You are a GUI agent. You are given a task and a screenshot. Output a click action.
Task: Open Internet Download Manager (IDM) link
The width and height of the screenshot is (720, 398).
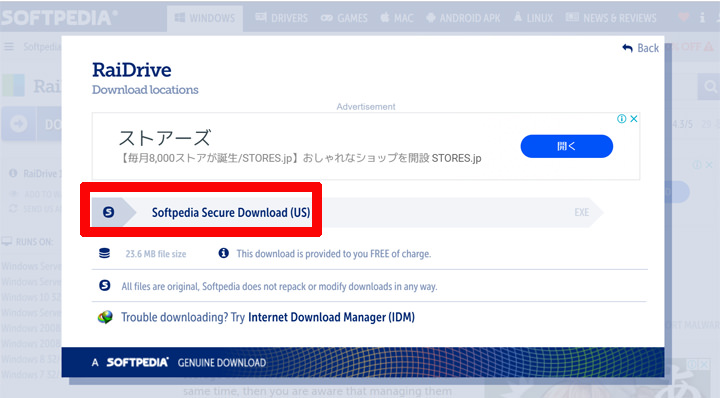point(331,317)
